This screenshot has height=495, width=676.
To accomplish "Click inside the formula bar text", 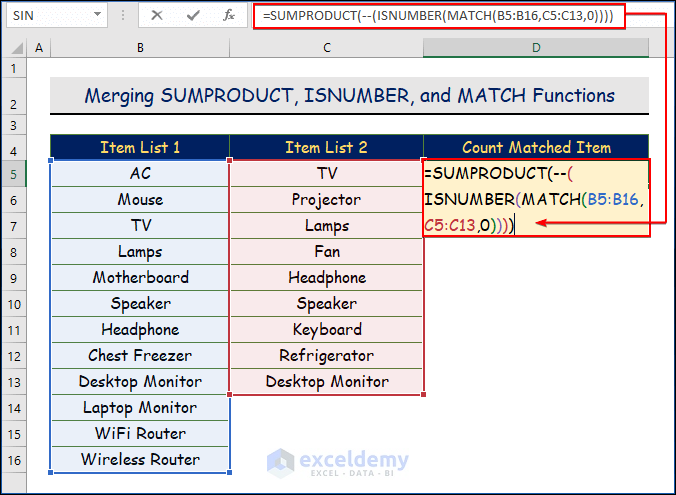I will [x=439, y=16].
